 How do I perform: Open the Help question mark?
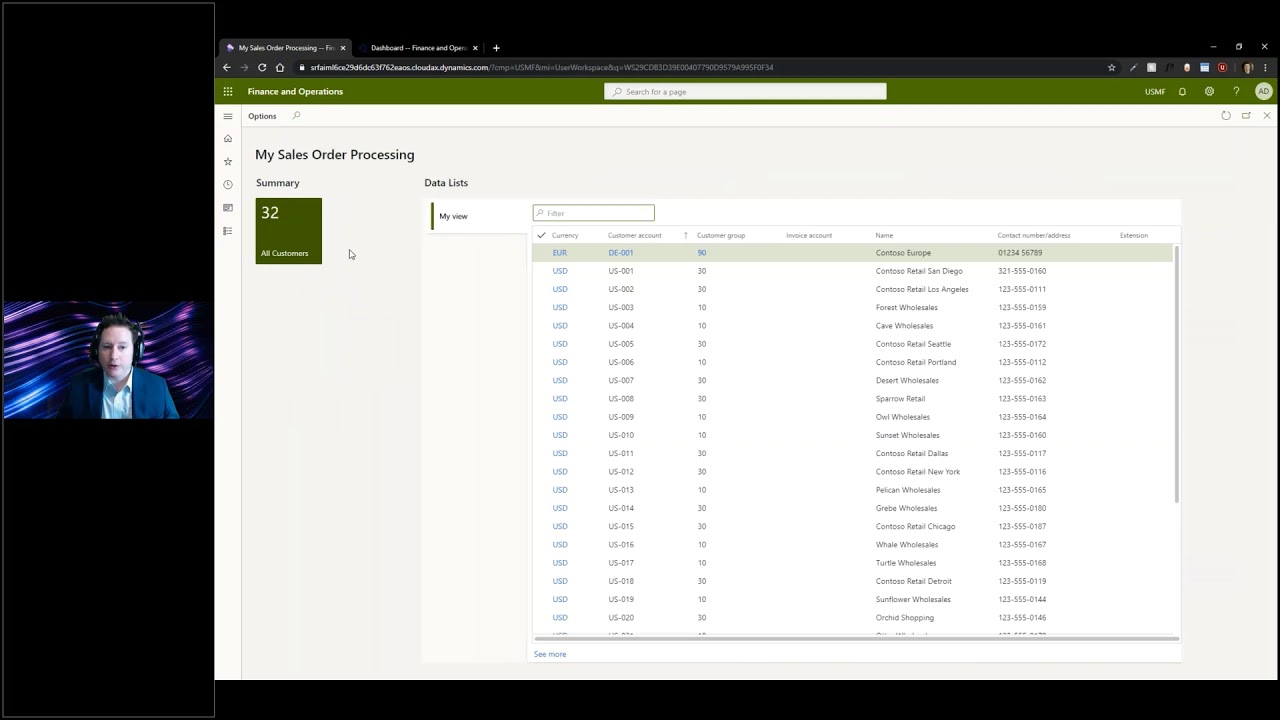click(1236, 91)
